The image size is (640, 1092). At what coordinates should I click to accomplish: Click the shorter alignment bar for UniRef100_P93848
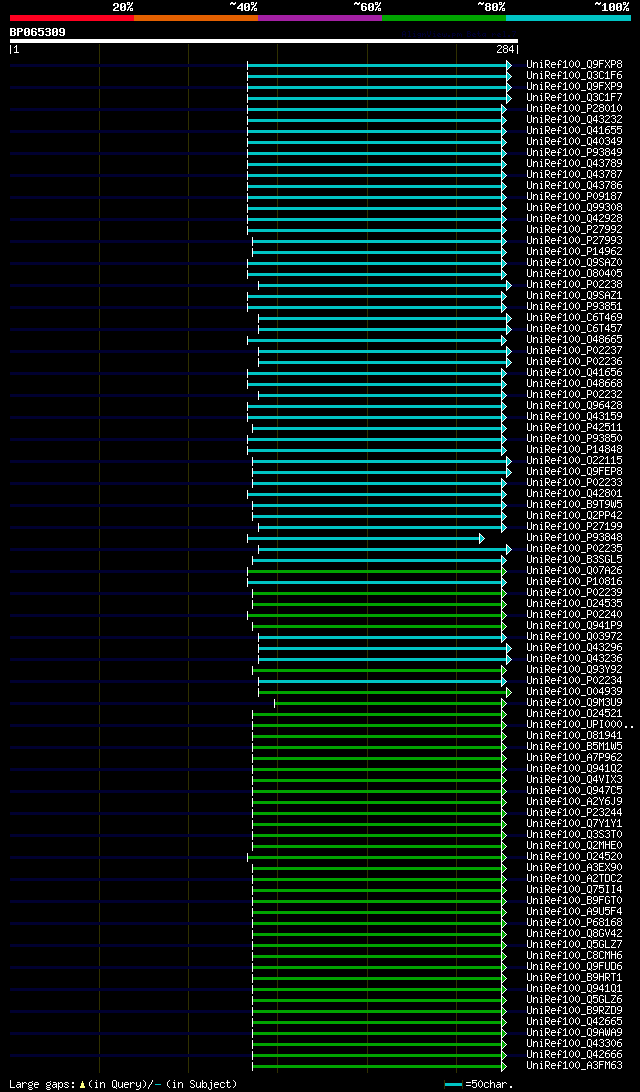point(366,538)
